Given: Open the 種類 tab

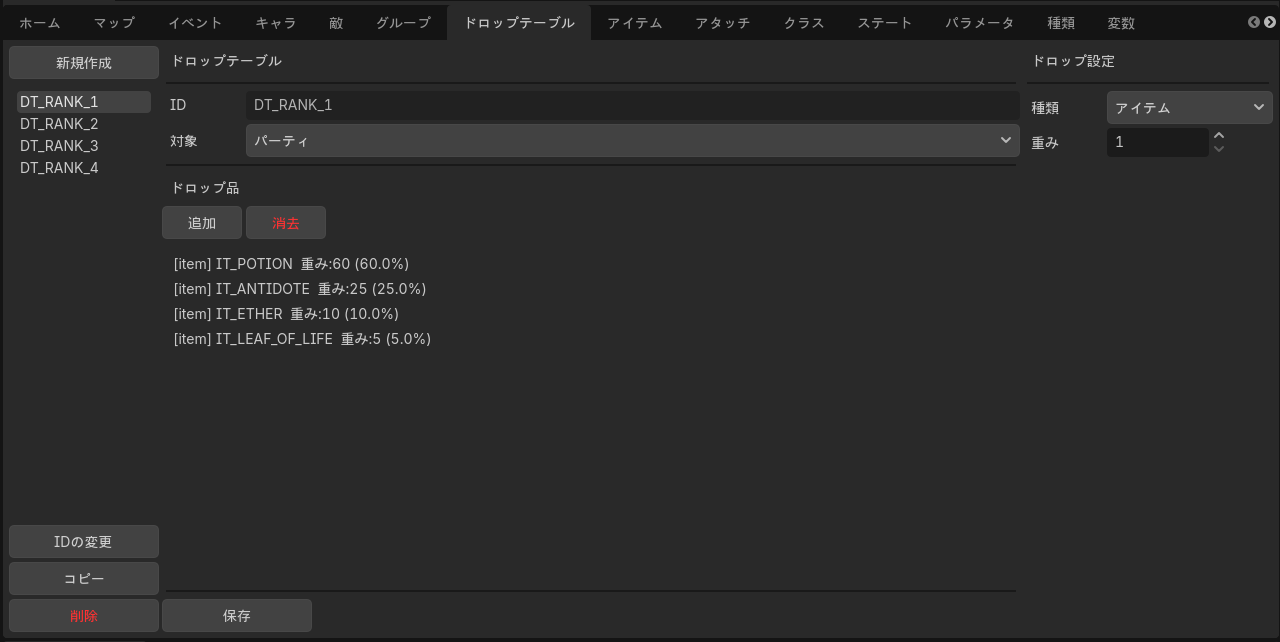Looking at the screenshot, I should click(x=1061, y=23).
